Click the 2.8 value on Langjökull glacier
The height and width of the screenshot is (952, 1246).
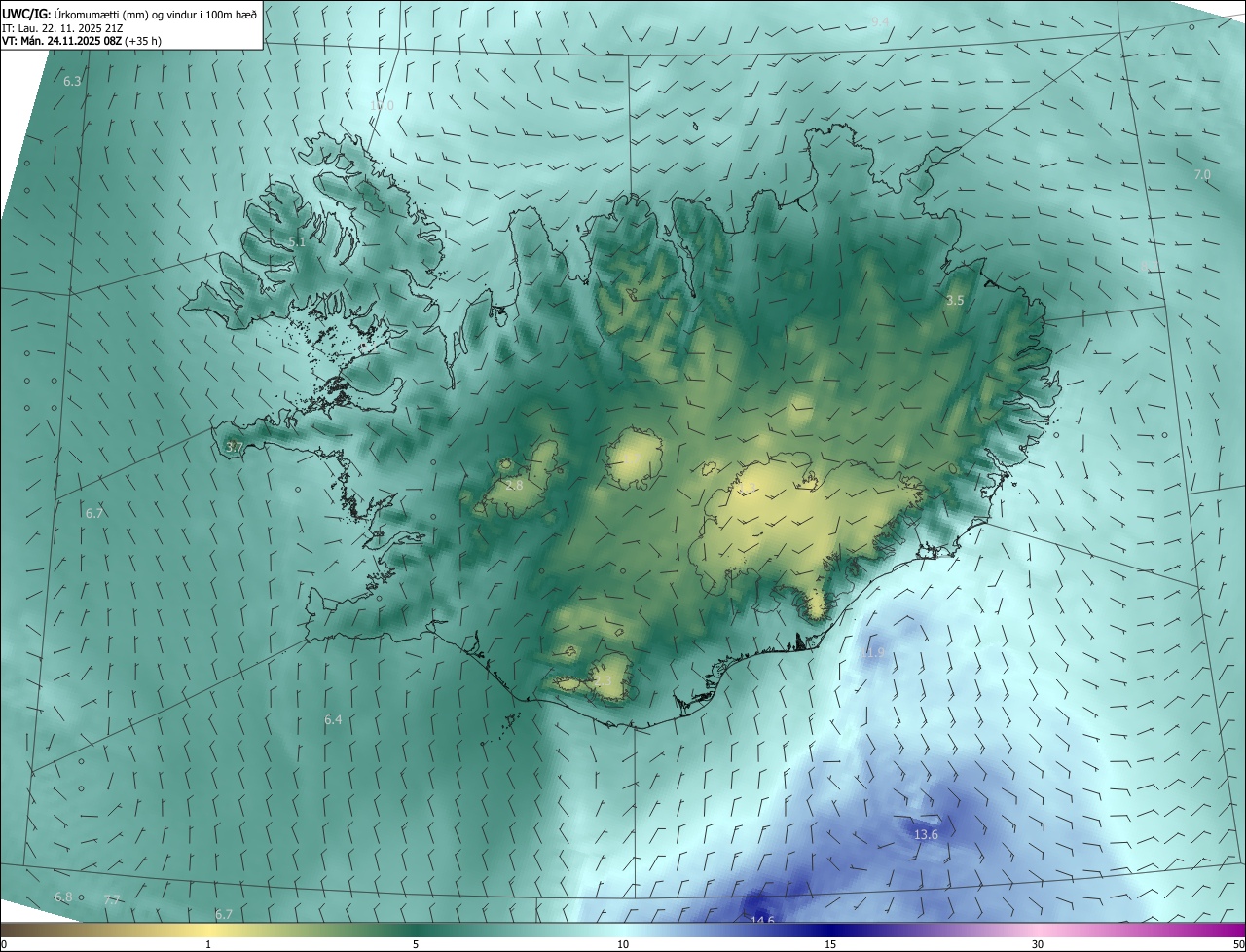[x=514, y=485]
